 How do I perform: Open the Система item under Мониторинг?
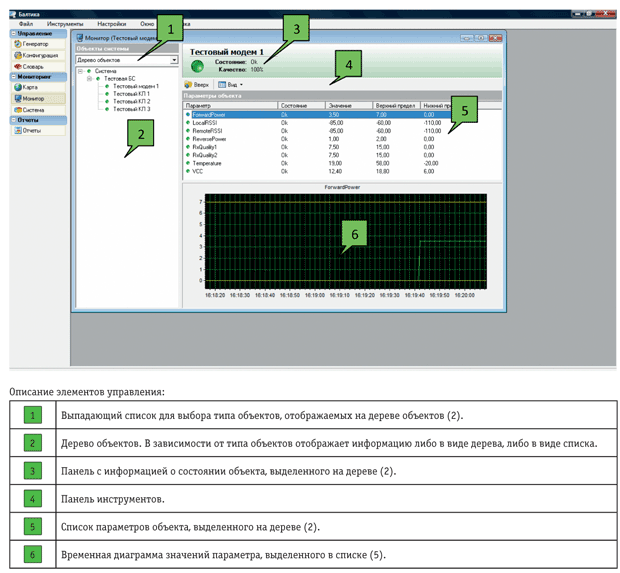(x=39, y=110)
